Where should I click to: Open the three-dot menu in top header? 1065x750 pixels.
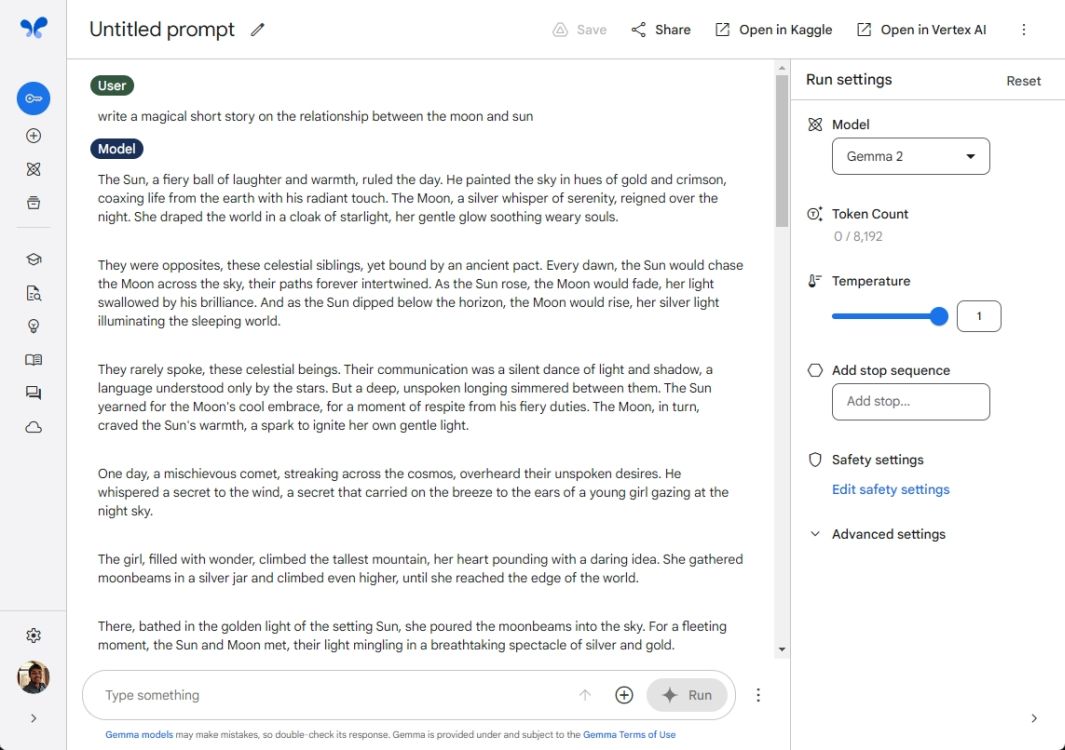(1023, 30)
